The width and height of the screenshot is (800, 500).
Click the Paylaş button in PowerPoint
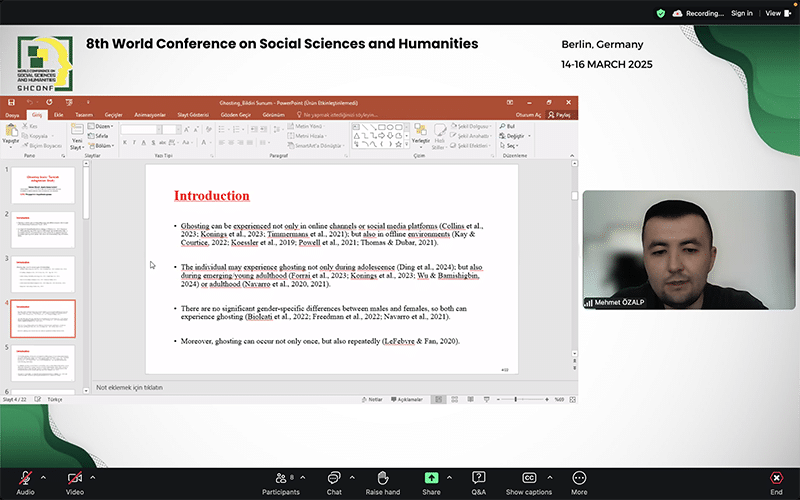[562, 116]
